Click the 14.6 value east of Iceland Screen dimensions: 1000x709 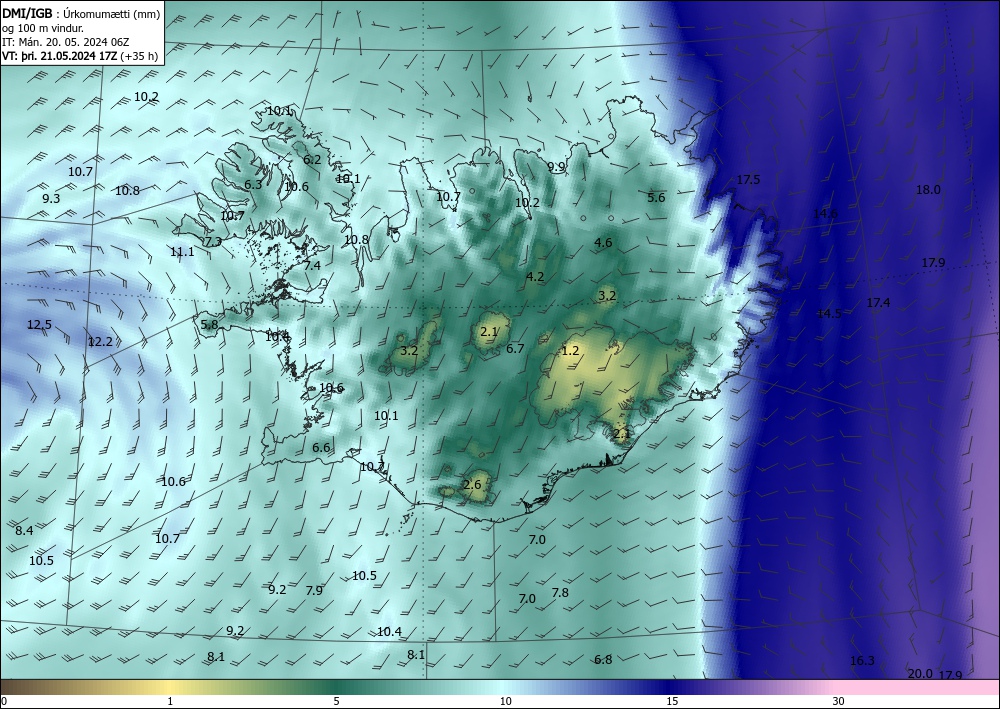tap(826, 214)
